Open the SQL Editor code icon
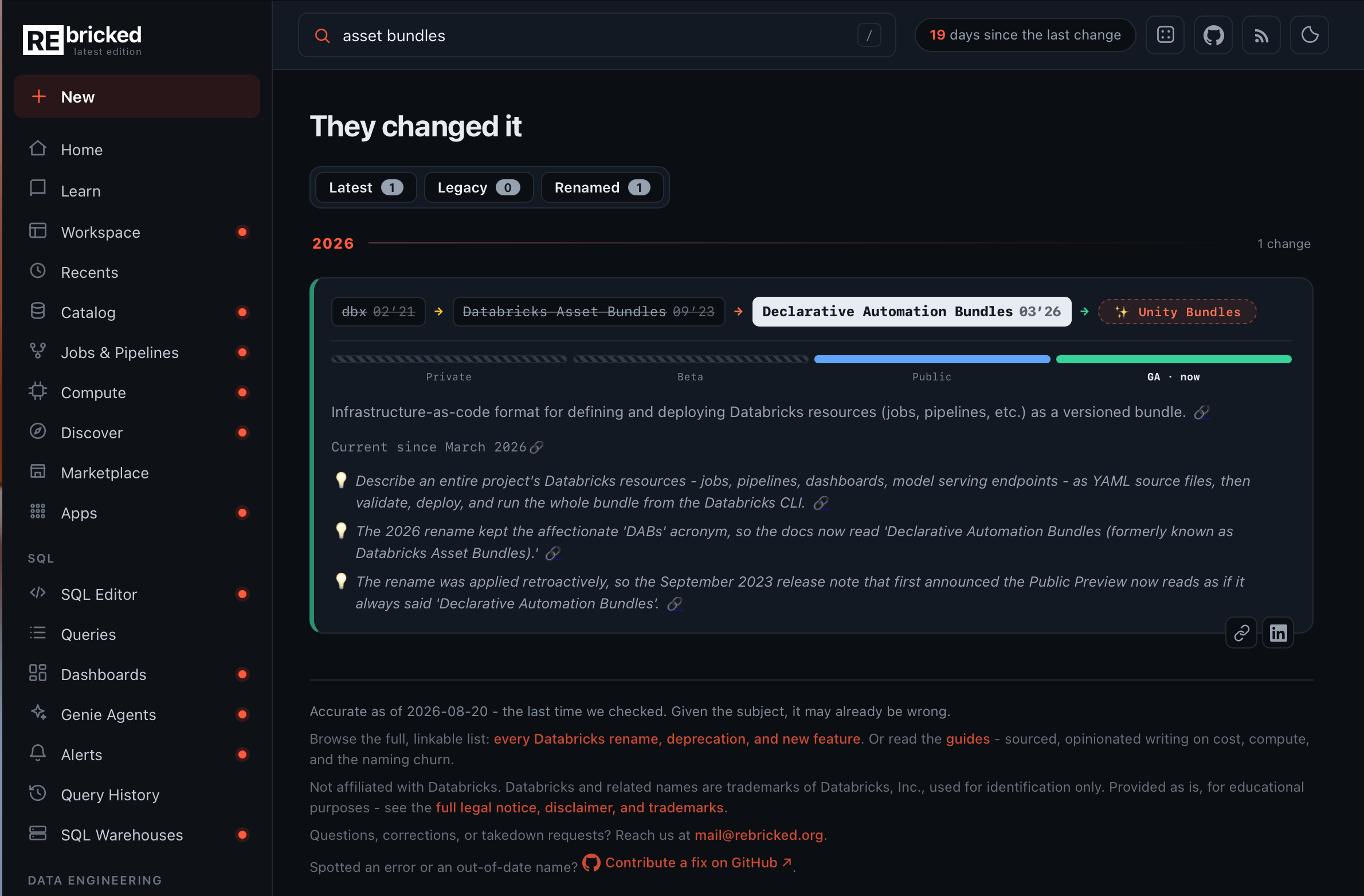Image resolution: width=1364 pixels, height=896 pixels. [x=38, y=592]
